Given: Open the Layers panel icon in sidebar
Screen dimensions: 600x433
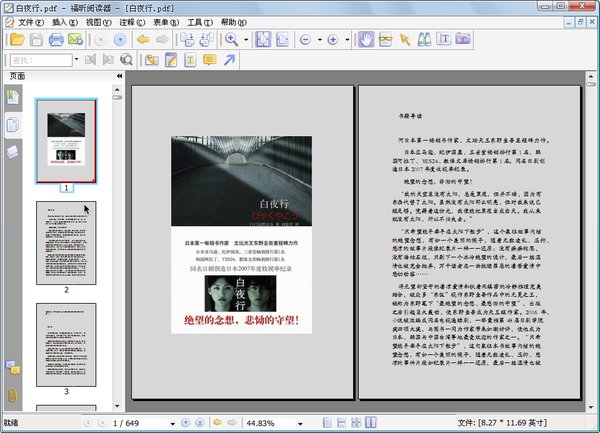Looking at the screenshot, I should [x=12, y=151].
